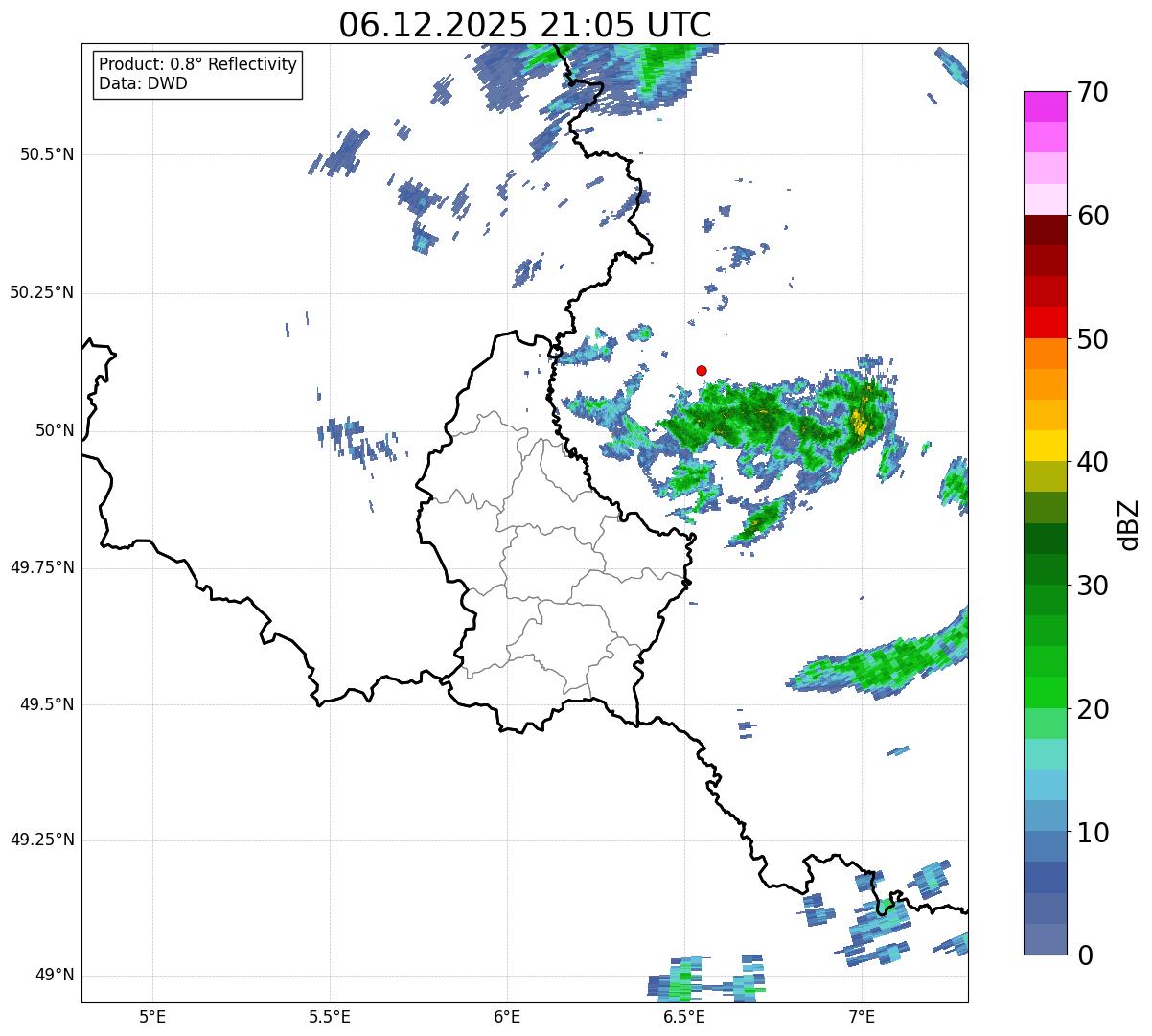Click the colorbar tick value 0
This screenshot has width=1152, height=1036.
click(x=1085, y=955)
